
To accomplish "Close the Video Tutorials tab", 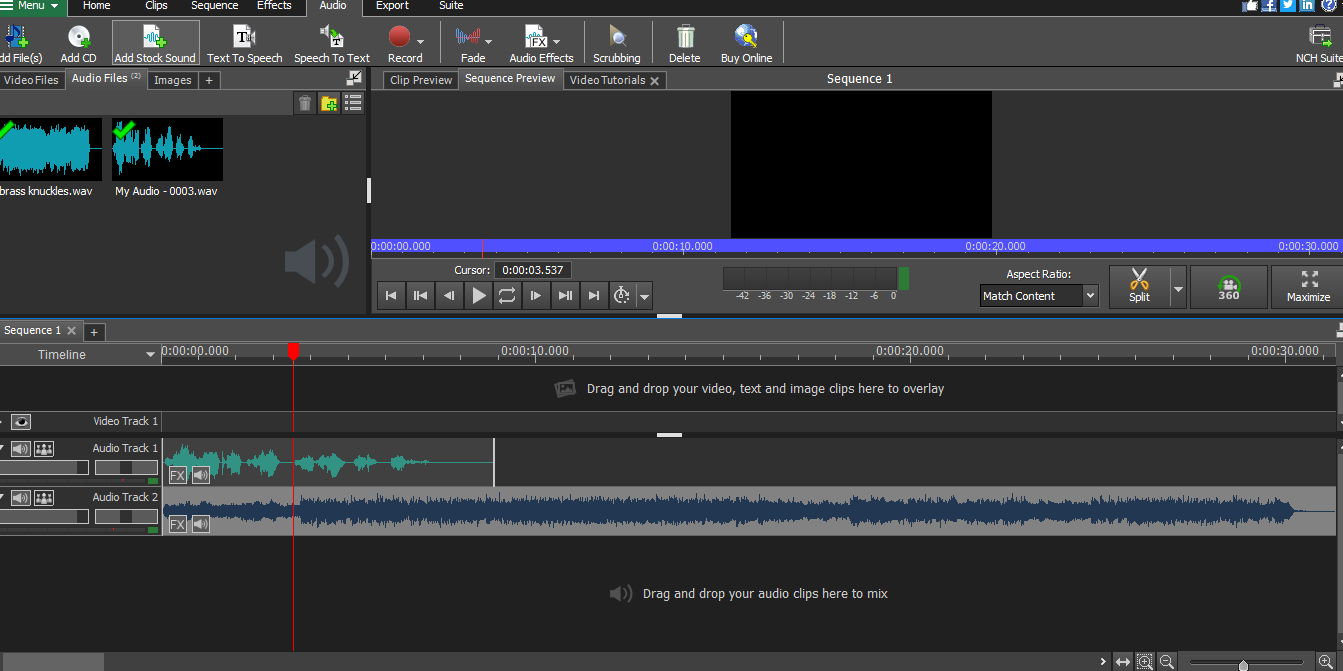I will (x=655, y=81).
